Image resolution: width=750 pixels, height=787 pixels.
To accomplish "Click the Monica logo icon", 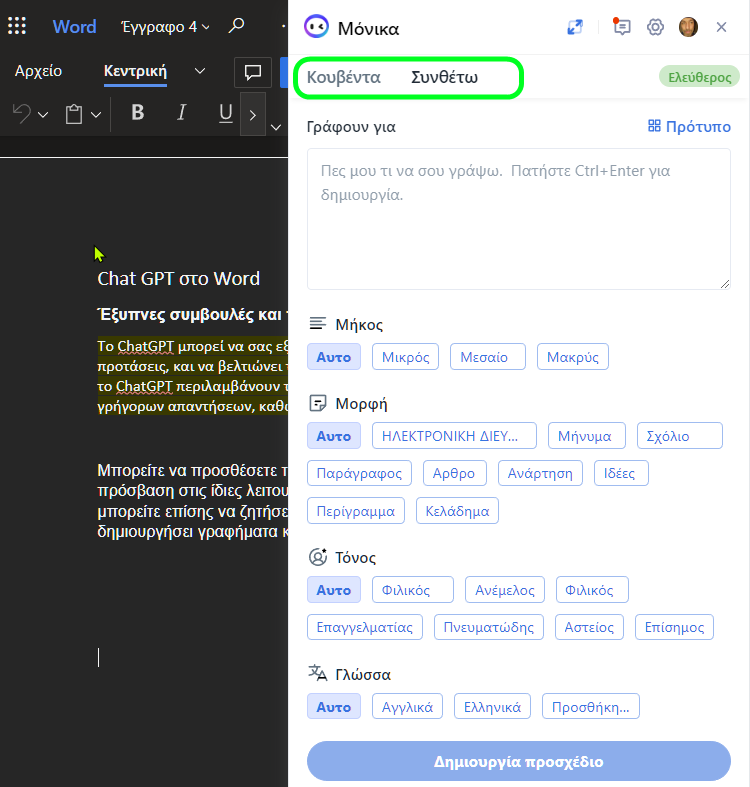I will point(316,27).
